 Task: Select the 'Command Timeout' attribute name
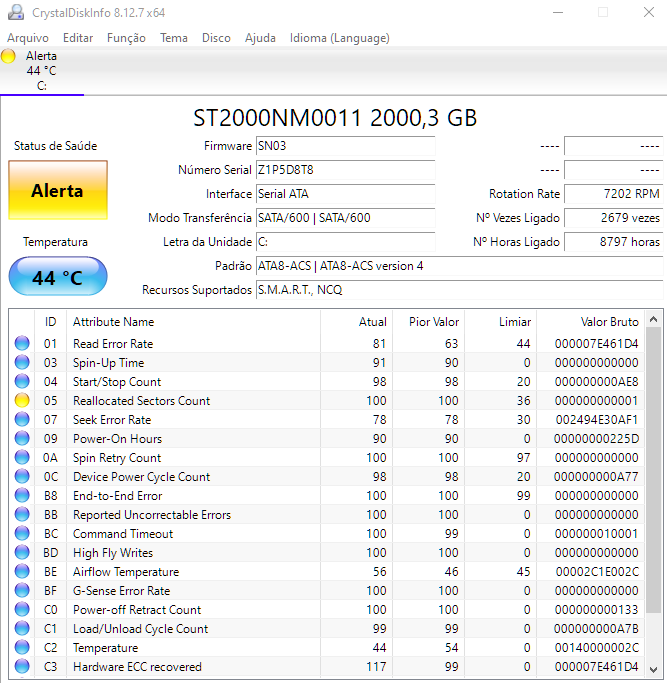pyautogui.click(x=123, y=534)
